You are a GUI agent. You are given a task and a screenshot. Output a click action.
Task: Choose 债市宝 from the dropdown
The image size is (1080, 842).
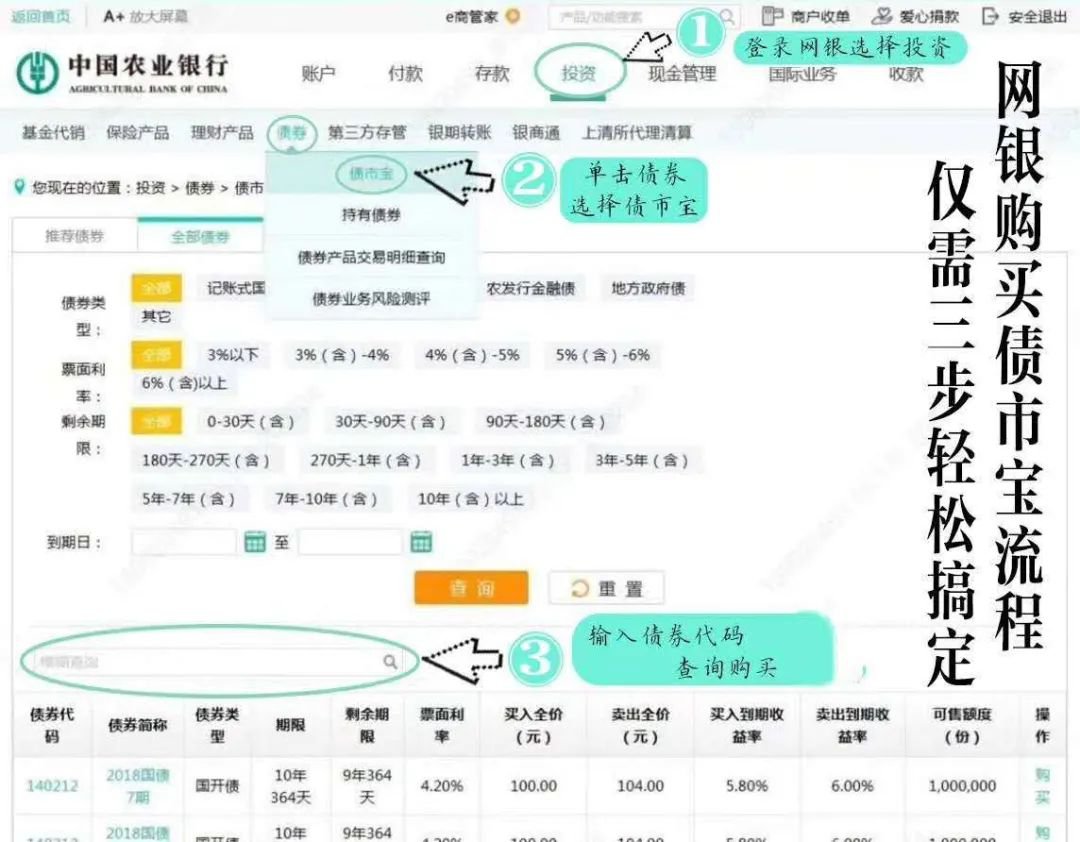pos(371,174)
